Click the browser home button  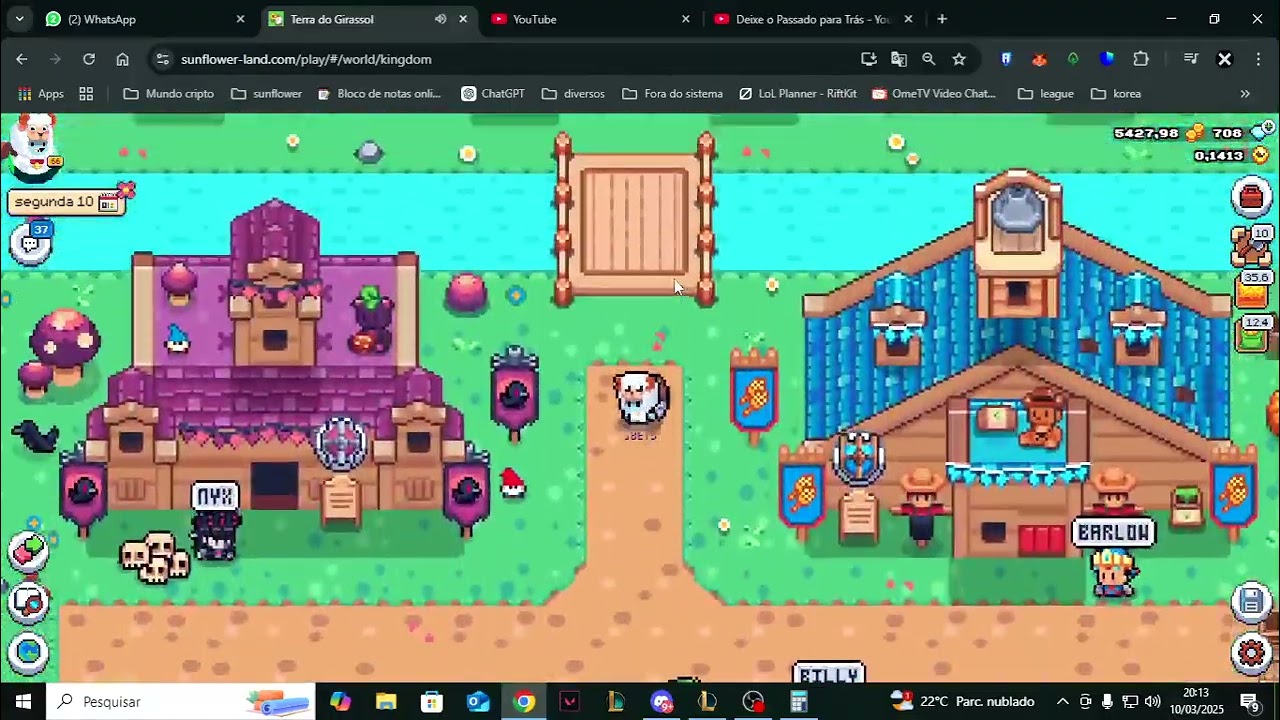click(122, 59)
